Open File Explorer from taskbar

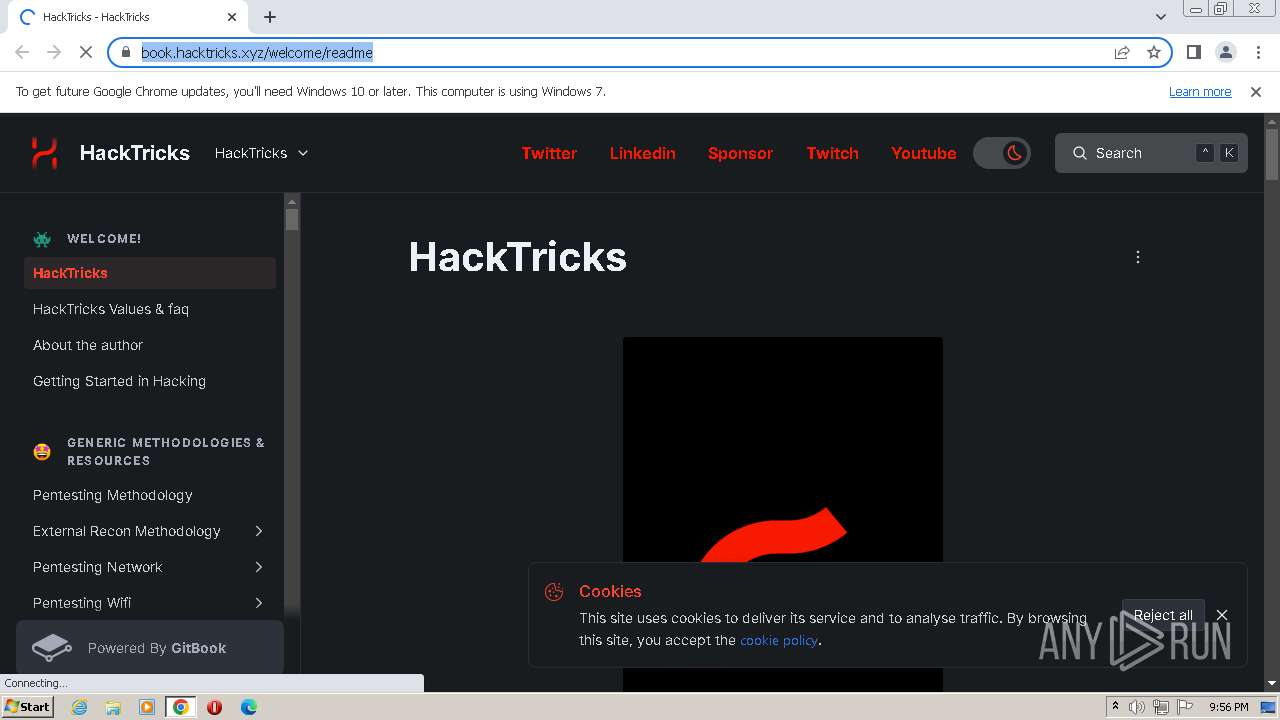(113, 707)
